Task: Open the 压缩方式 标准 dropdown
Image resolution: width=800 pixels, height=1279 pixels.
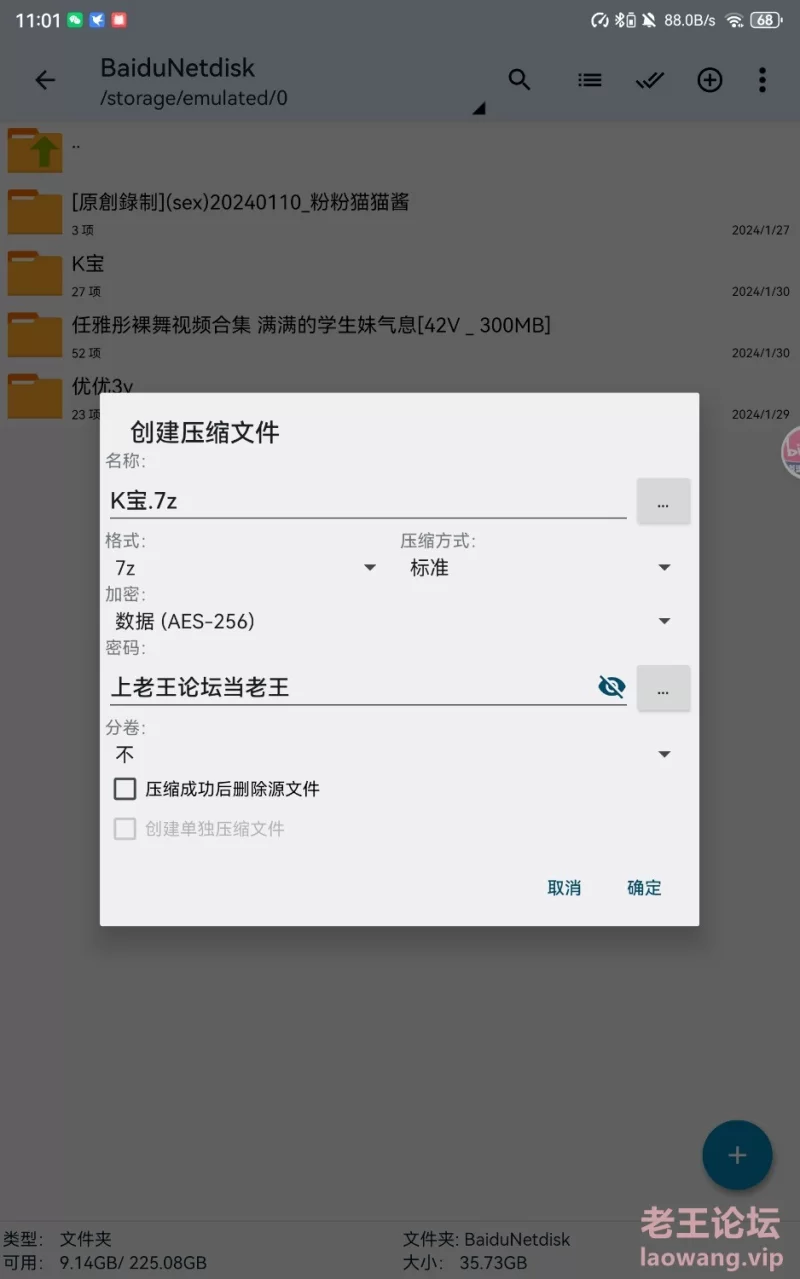Action: tap(540, 567)
